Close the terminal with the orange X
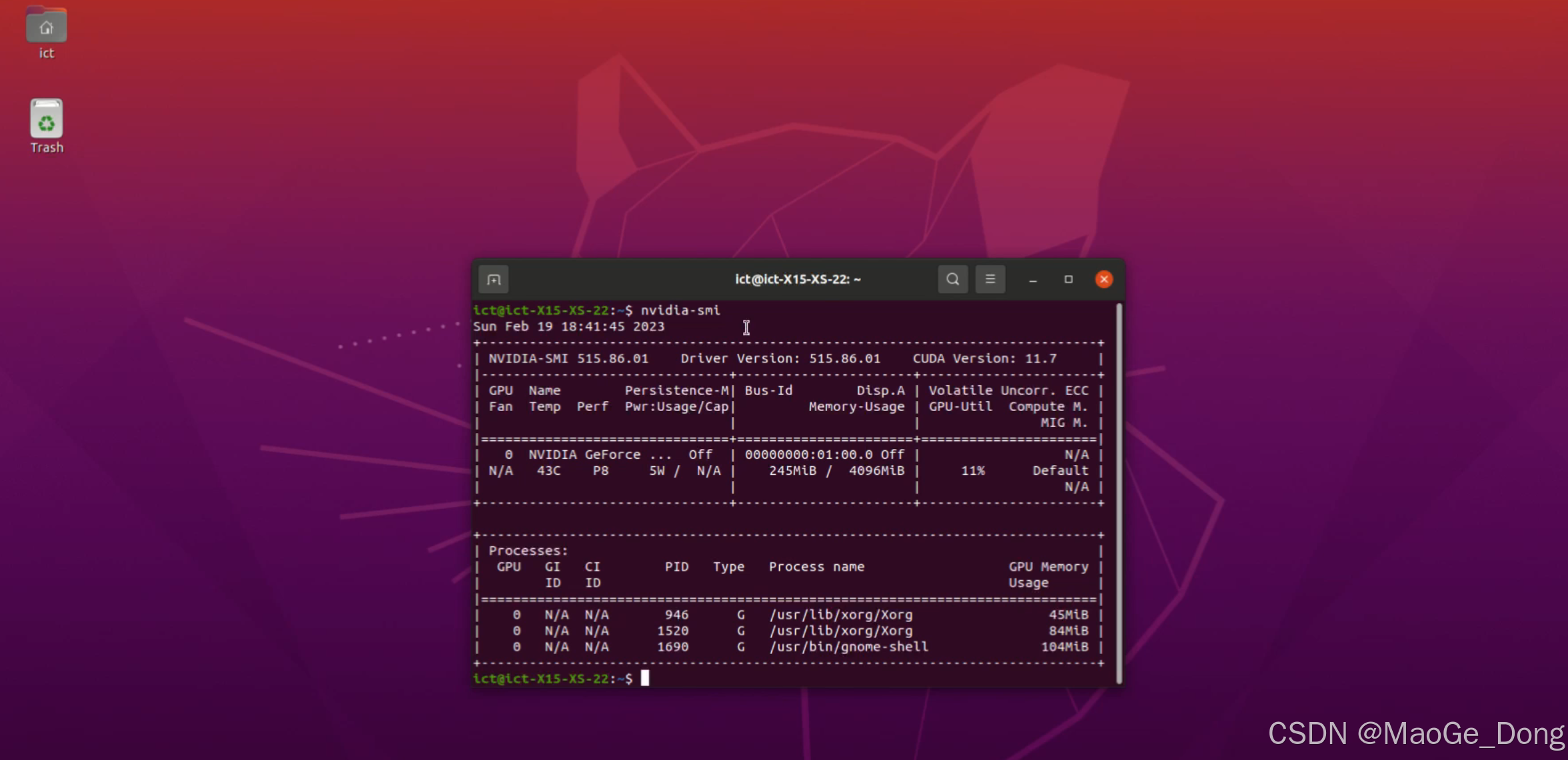Screen dimensions: 1568x760 pos(1104,279)
